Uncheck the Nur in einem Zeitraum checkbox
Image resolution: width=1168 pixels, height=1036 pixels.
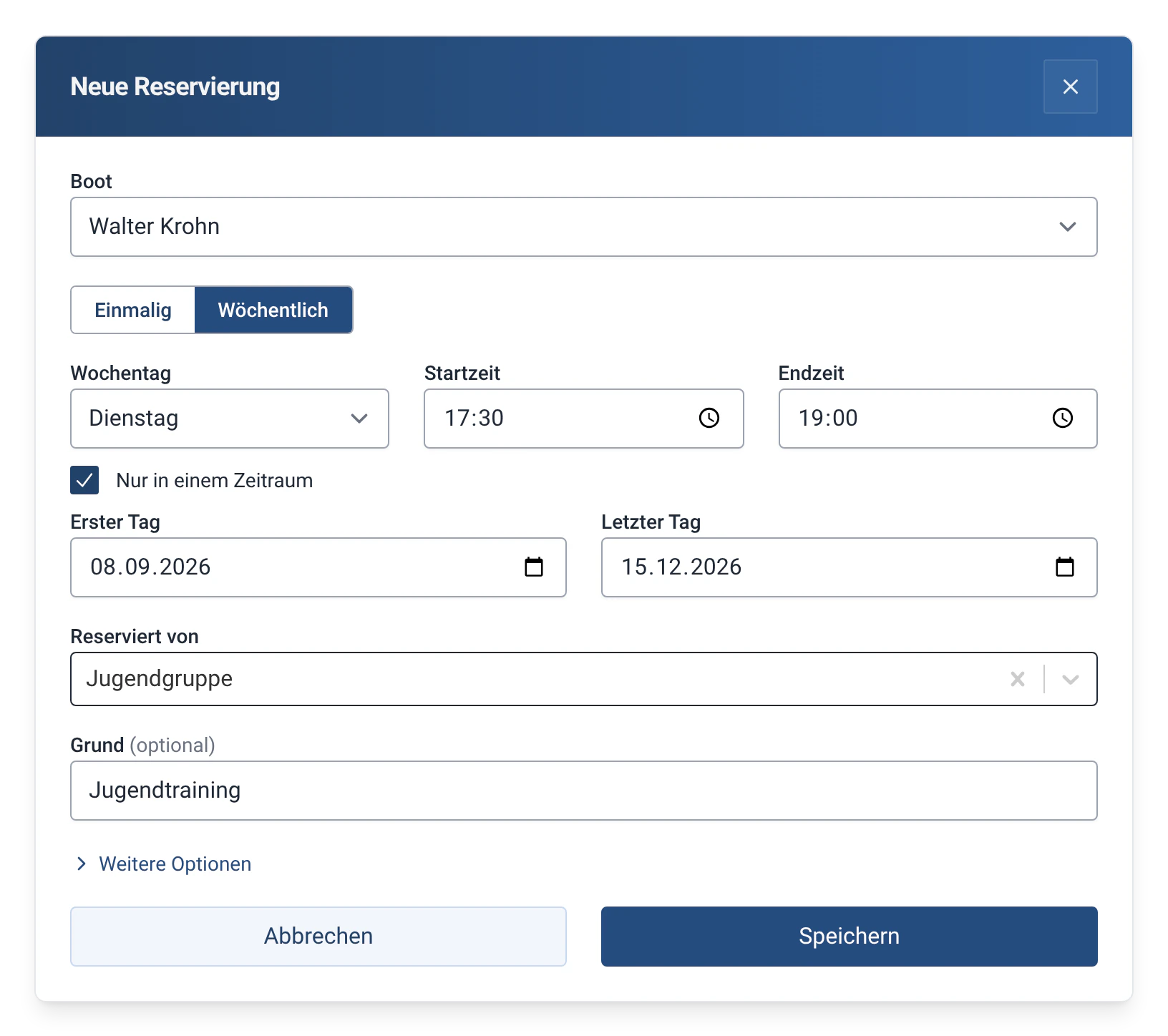pos(84,480)
